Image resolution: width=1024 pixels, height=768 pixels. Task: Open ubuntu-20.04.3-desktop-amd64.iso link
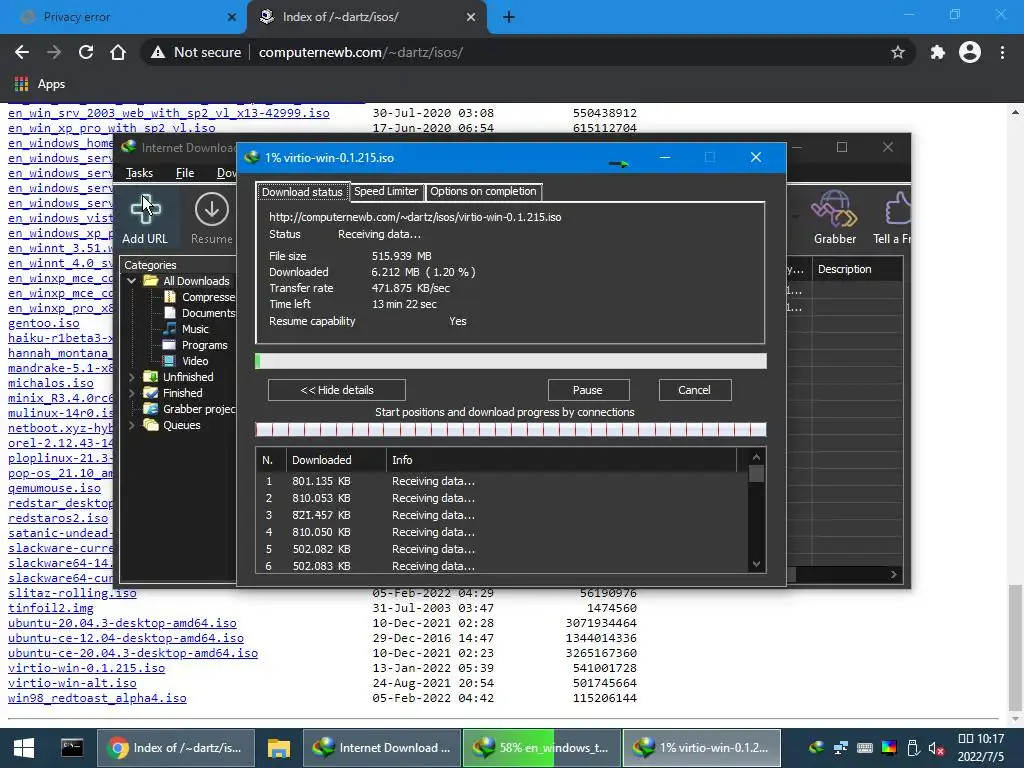[x=122, y=623]
